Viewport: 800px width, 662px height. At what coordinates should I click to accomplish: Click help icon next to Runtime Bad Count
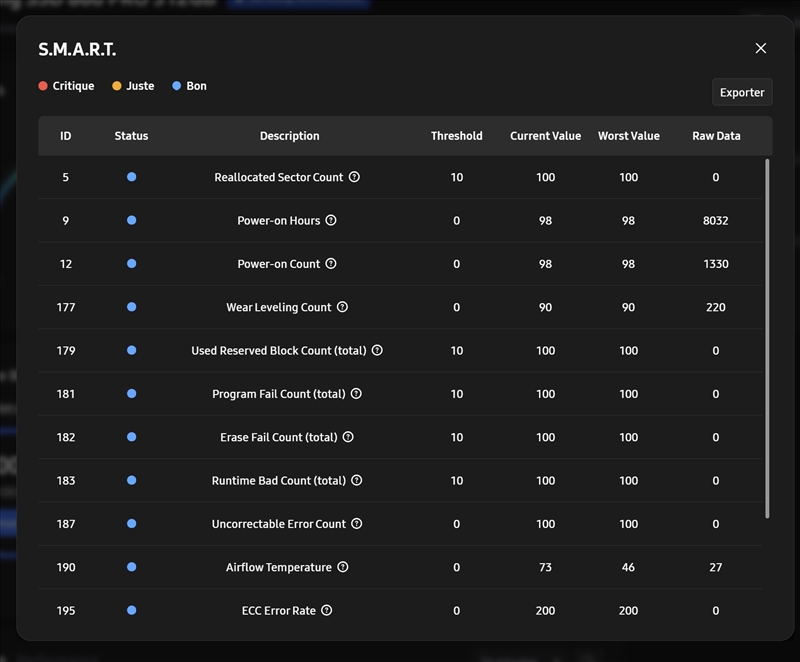pos(356,480)
